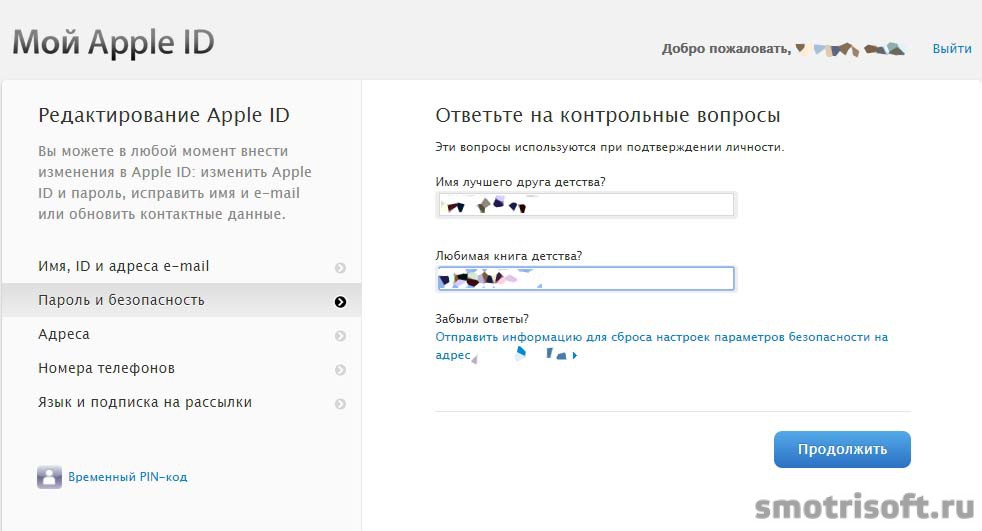982x531 pixels.
Task: Focus the childhood best friend answer field
Action: click(585, 206)
